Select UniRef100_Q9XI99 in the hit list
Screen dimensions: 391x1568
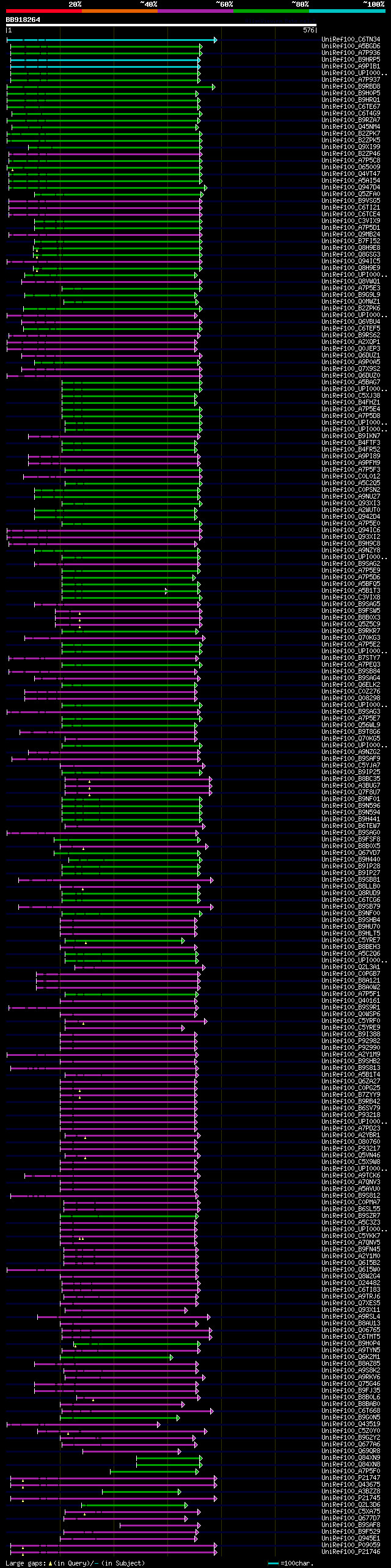click(x=351, y=147)
